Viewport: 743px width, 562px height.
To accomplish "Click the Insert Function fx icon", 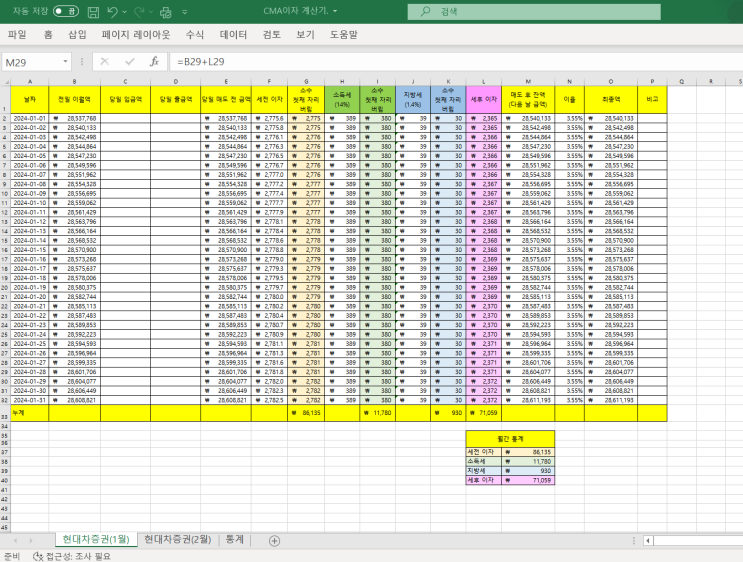I will (154, 61).
